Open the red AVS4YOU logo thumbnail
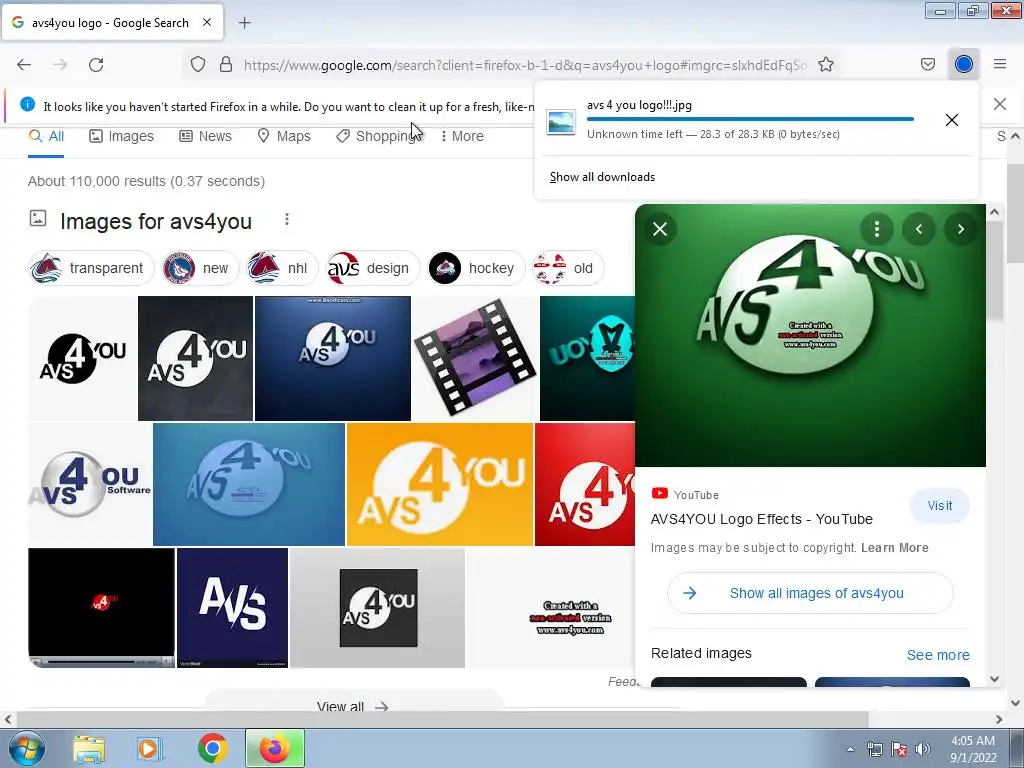The height and width of the screenshot is (768, 1024). pos(584,484)
